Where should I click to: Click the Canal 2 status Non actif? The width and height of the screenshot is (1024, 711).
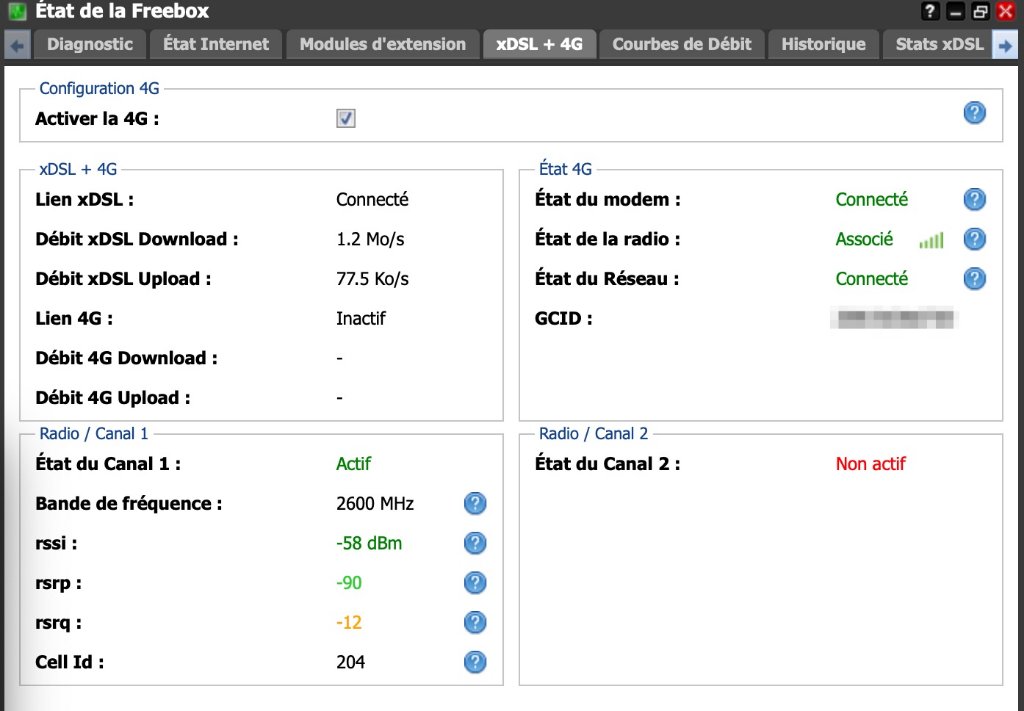(x=871, y=464)
